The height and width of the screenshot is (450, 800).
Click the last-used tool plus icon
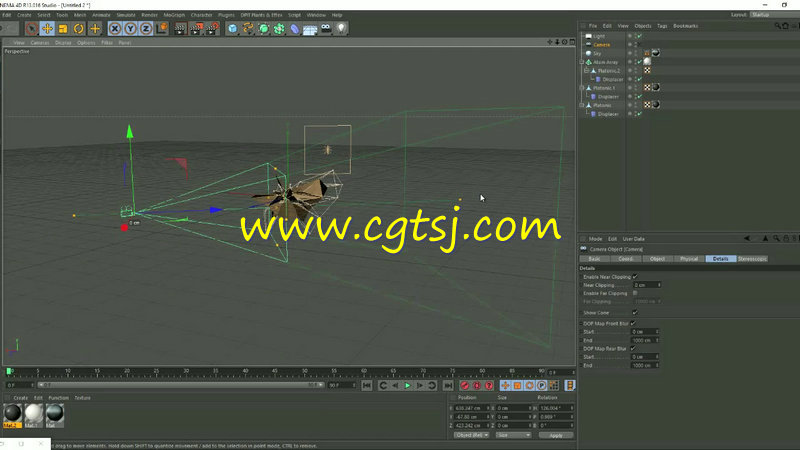tap(95, 29)
